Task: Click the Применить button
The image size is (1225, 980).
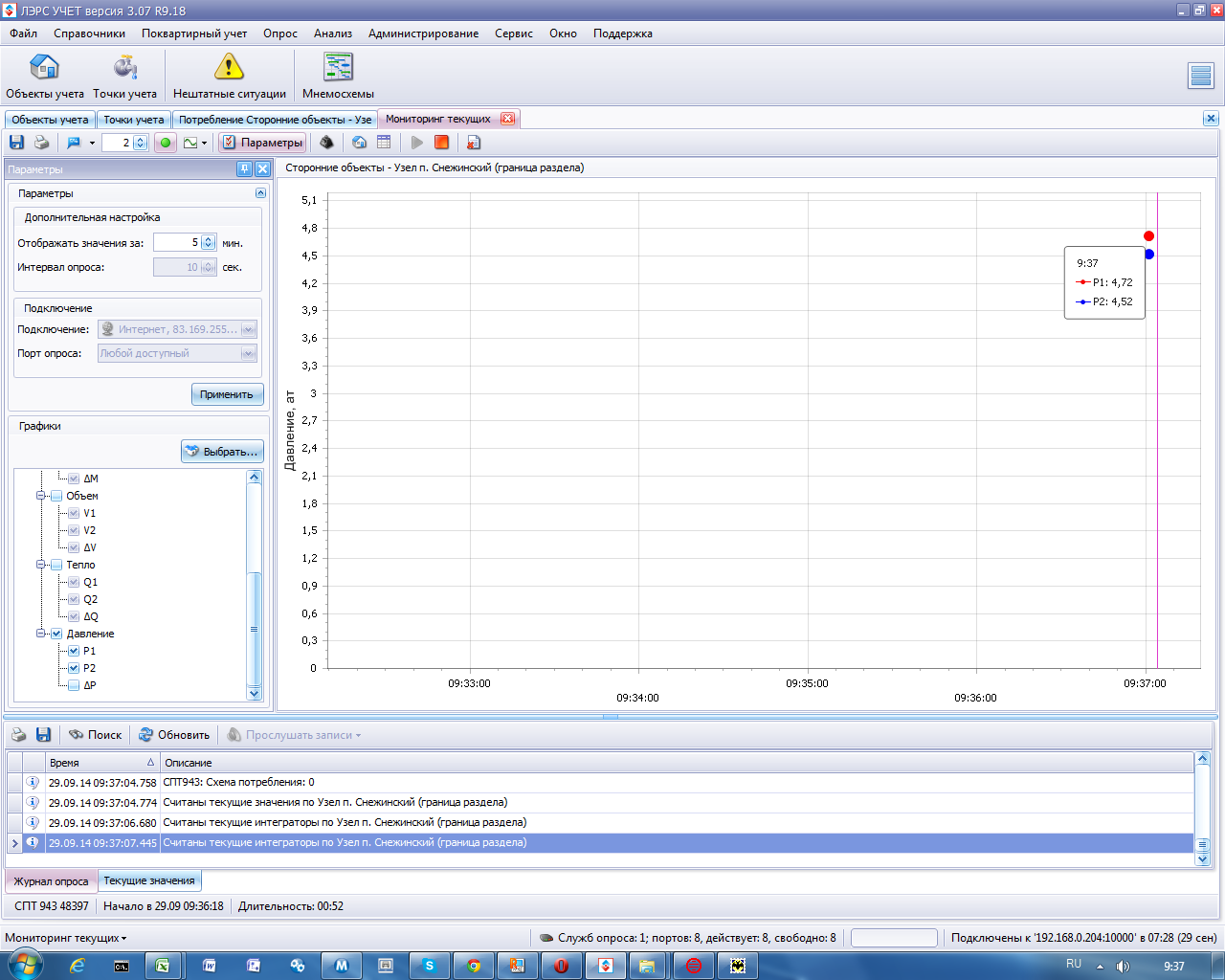Action: click(227, 394)
